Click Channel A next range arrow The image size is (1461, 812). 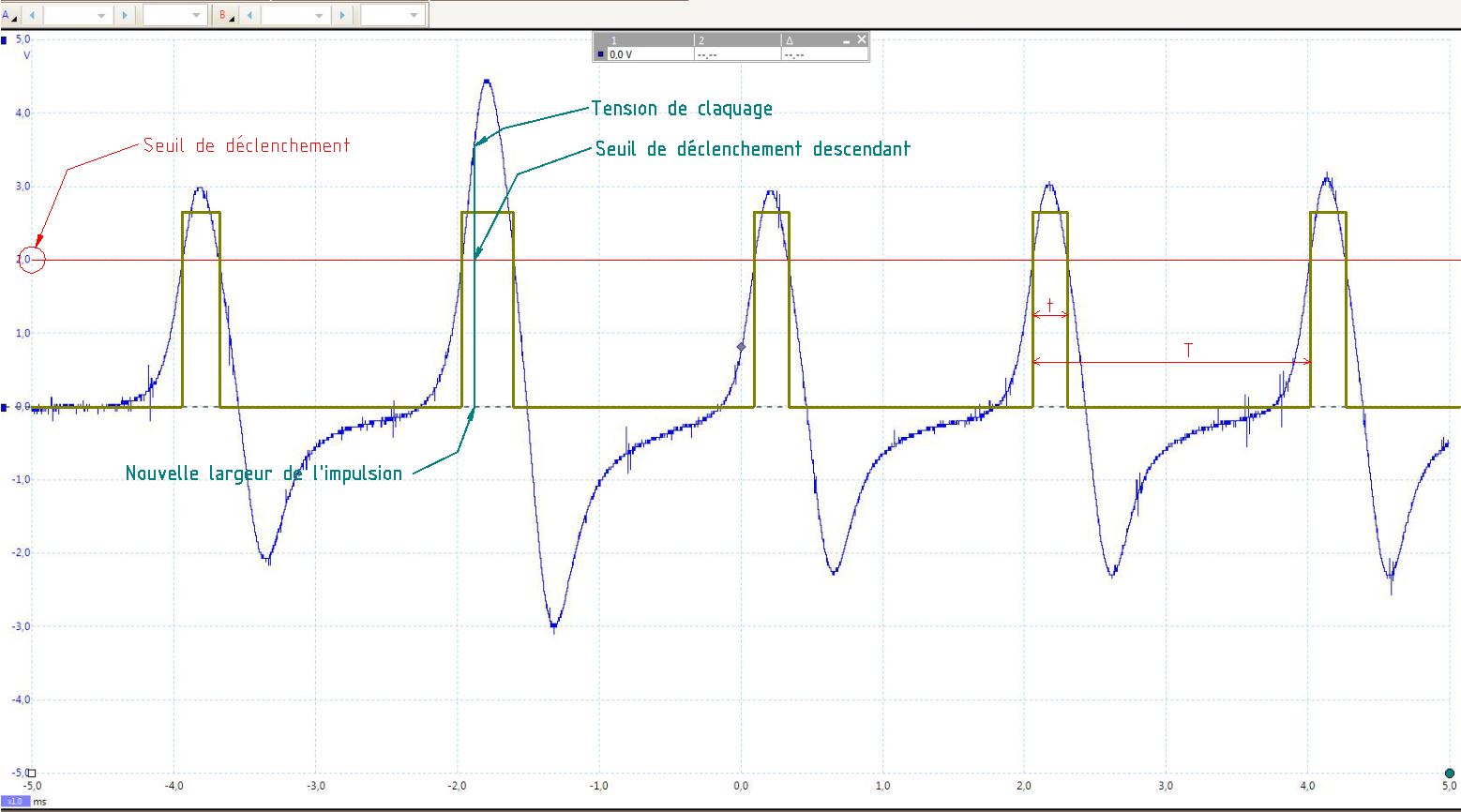point(126,15)
